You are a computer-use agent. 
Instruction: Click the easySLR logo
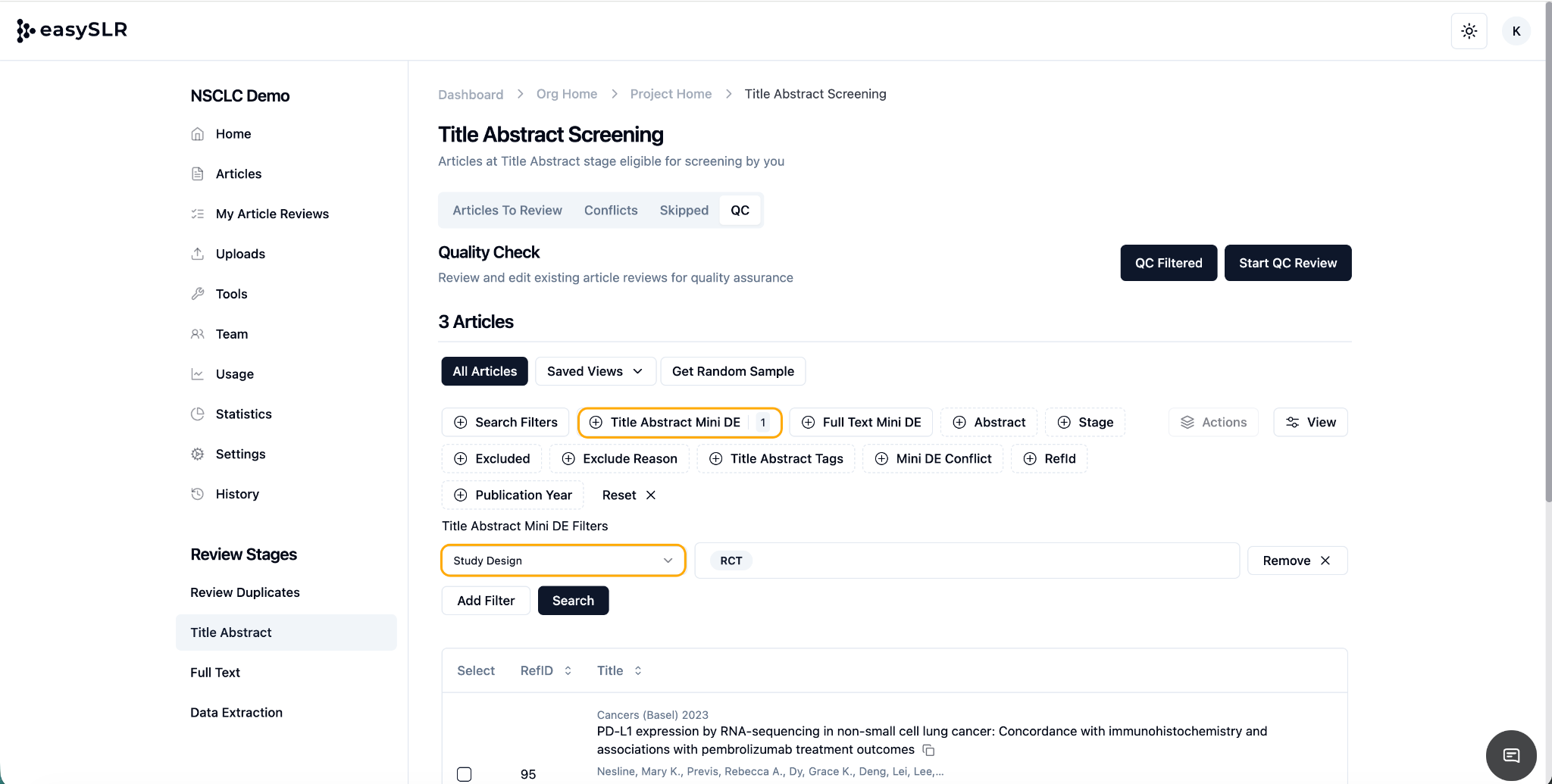(x=72, y=30)
